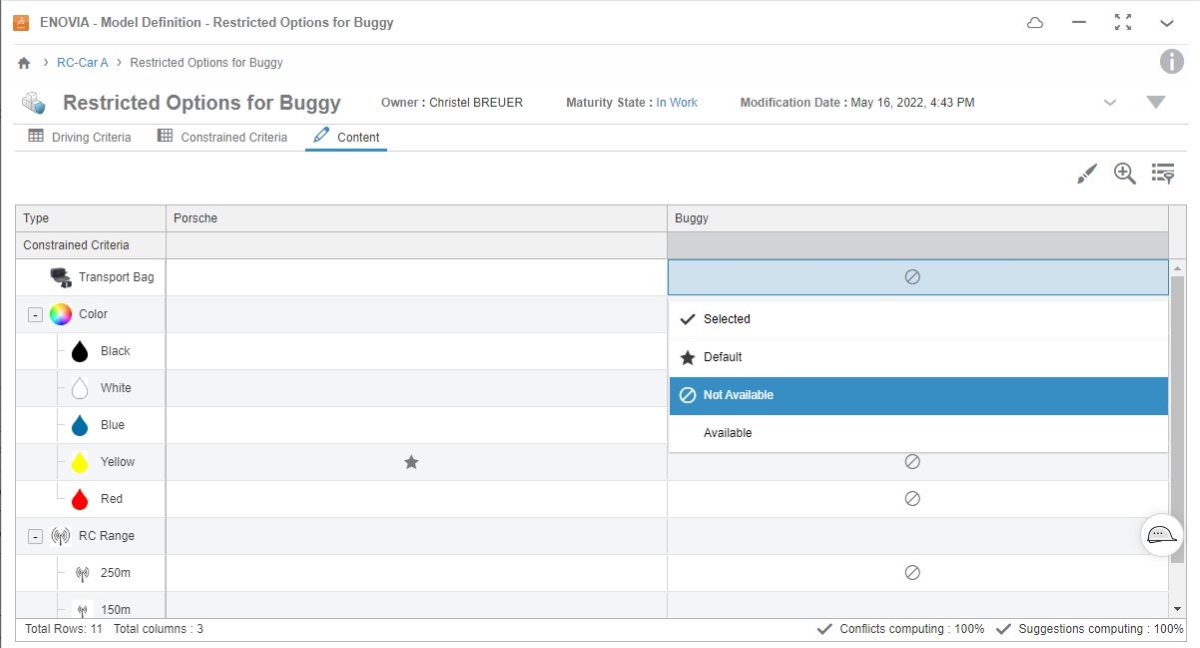Collapse the RC Range group
Screen dimensions: 1200x648
coord(35,537)
